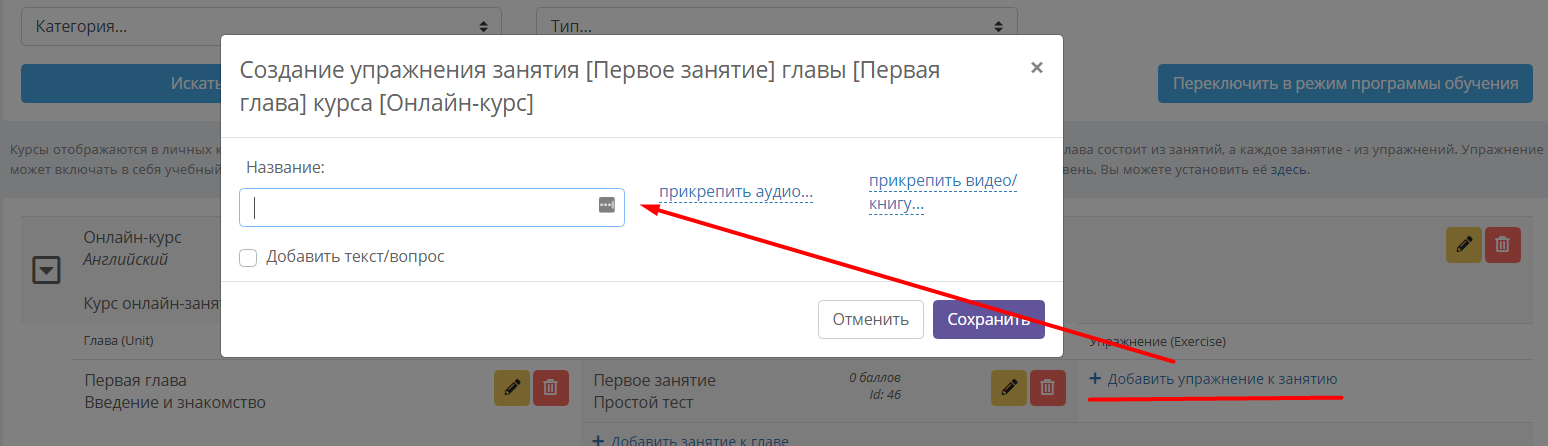Image resolution: width=1548 pixels, height=446 pixels.
Task: Enable Добавить текст/вопрос checkbox
Action: [x=248, y=258]
